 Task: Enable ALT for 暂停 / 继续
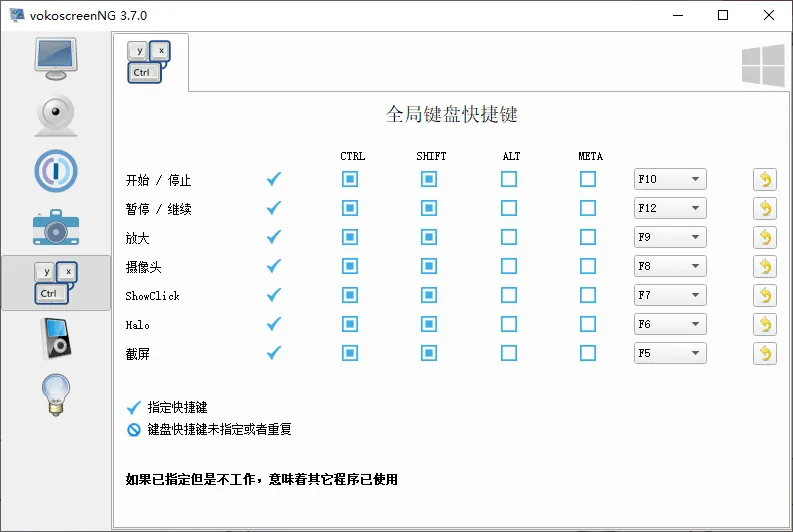(x=509, y=208)
